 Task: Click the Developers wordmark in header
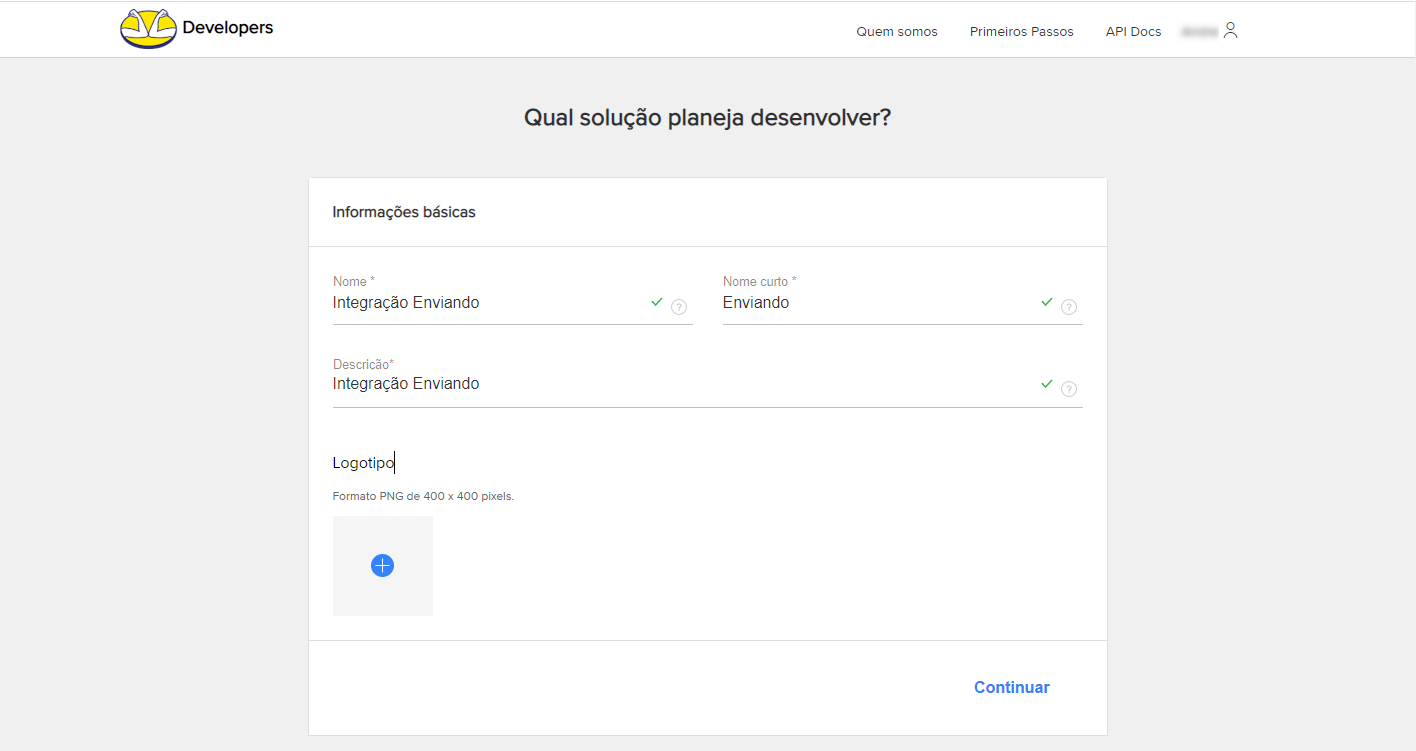(228, 28)
